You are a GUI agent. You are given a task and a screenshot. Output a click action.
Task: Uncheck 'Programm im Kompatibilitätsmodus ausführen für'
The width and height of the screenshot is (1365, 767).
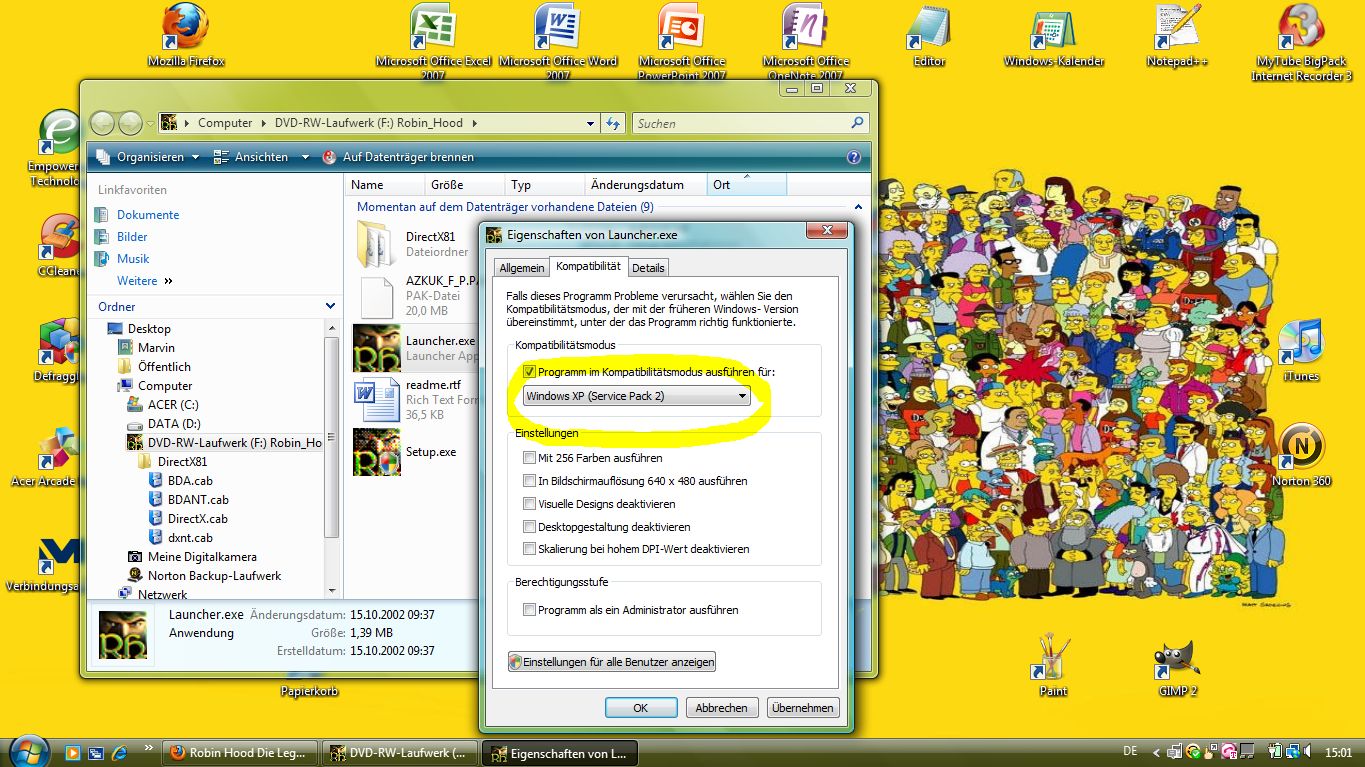529,372
